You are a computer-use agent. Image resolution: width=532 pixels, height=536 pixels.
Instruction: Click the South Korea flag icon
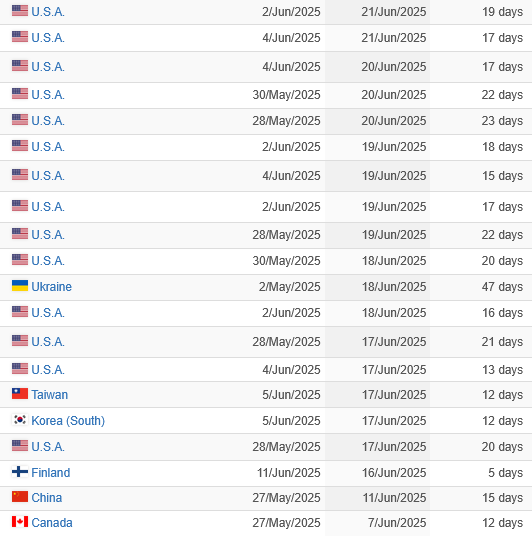tap(20, 419)
